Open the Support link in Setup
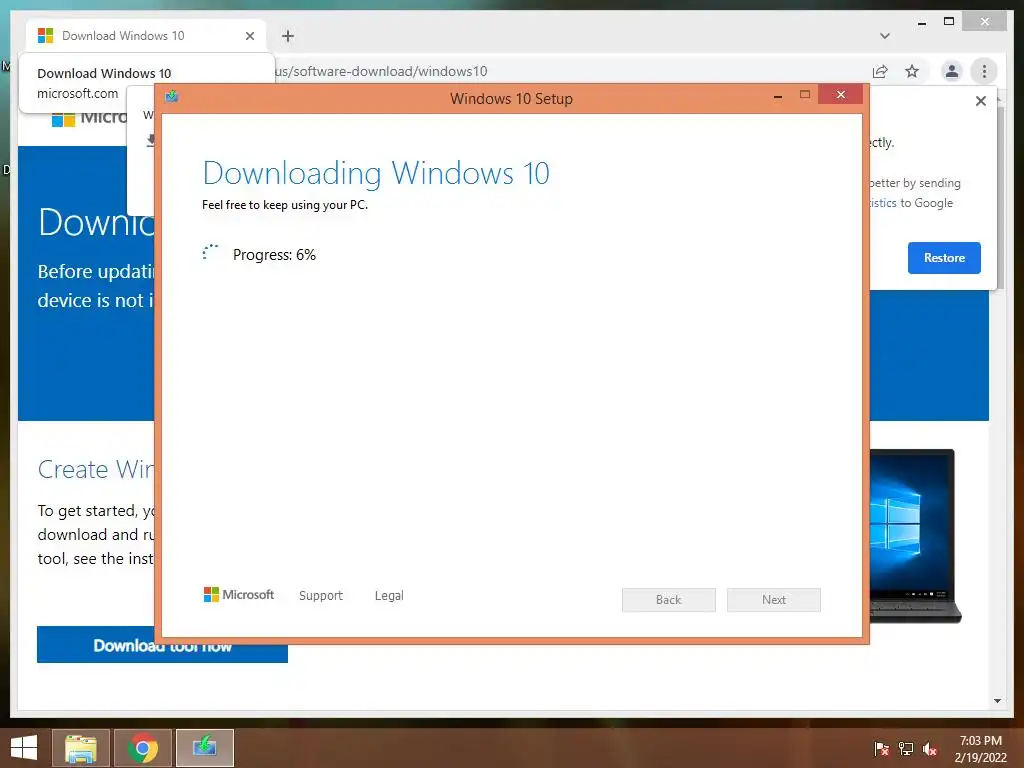This screenshot has width=1024, height=768. click(x=321, y=596)
